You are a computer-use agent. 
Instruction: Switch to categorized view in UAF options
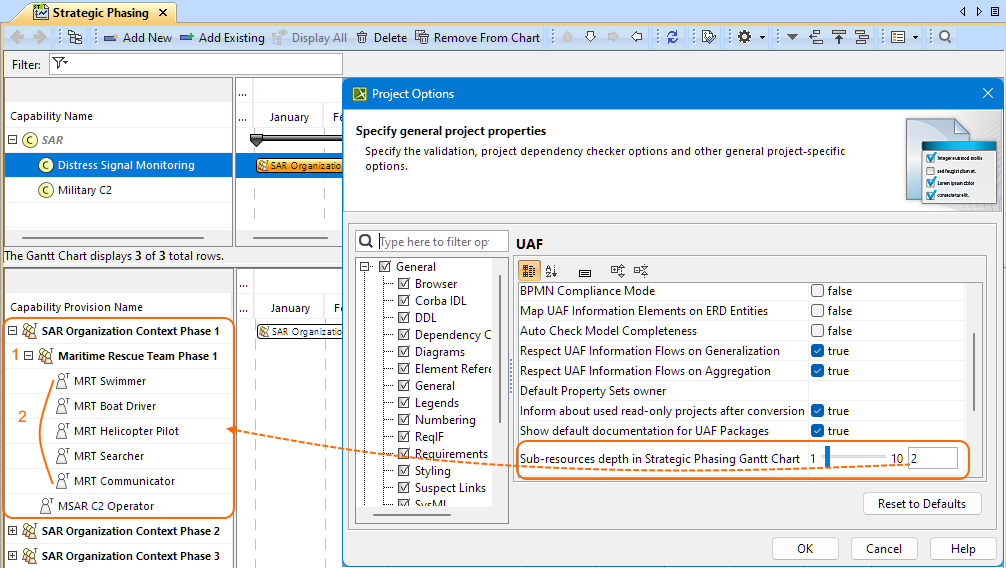[529, 271]
